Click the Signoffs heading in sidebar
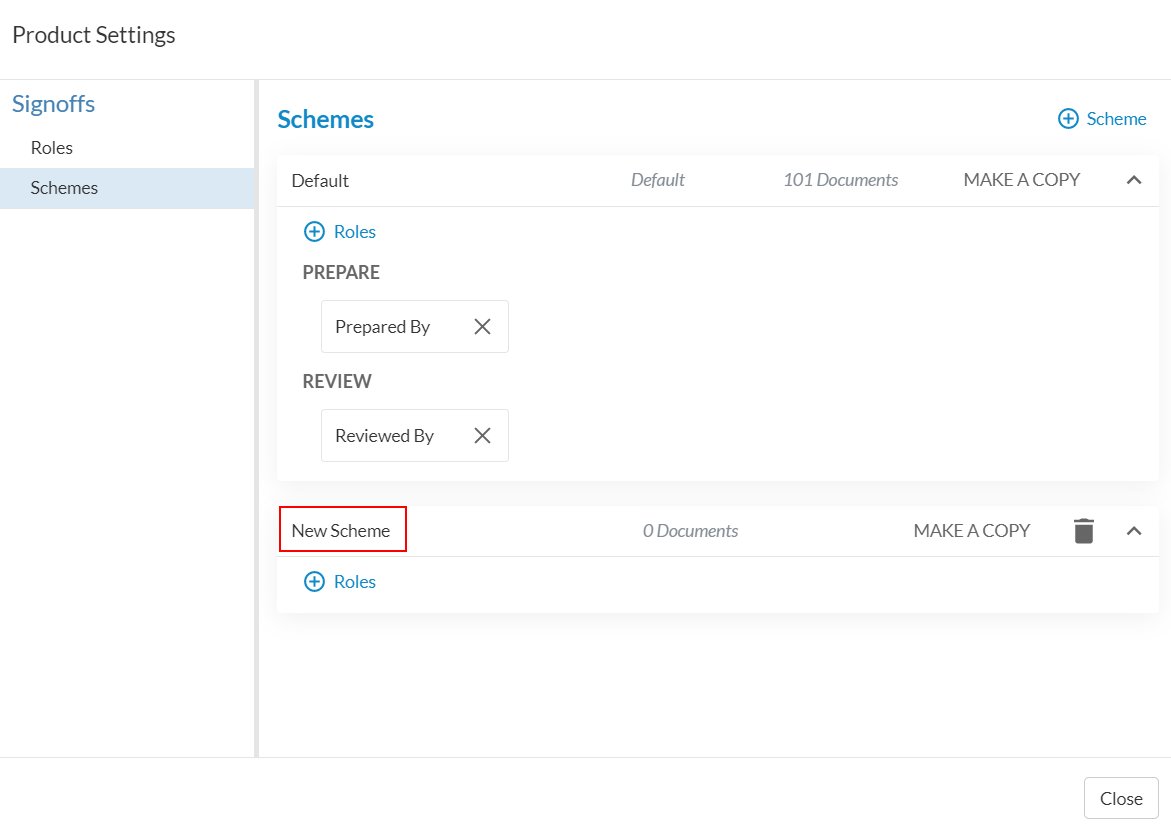The width and height of the screenshot is (1171, 830). click(54, 104)
